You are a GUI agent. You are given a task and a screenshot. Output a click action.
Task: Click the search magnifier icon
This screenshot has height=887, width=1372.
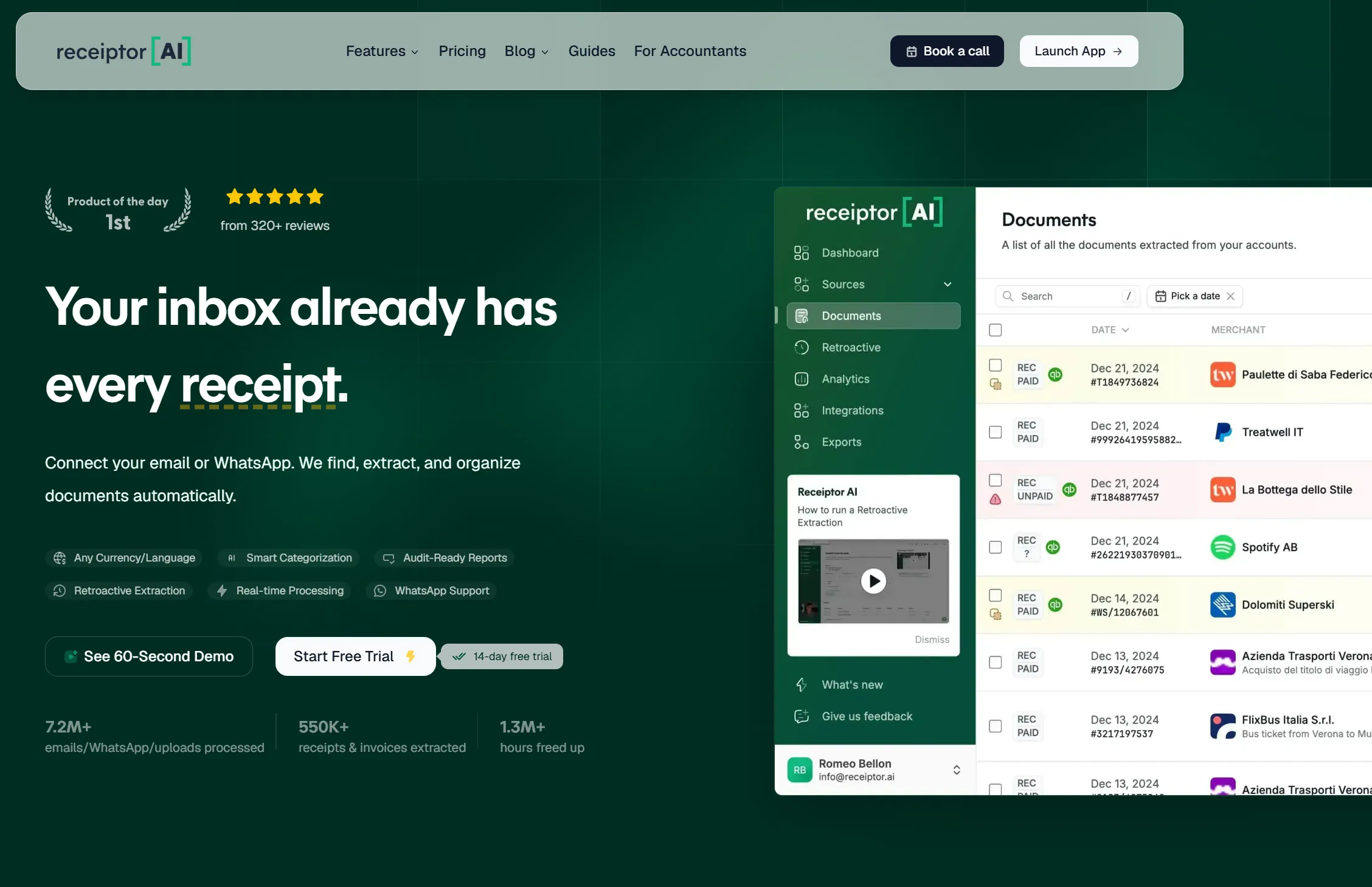(x=1008, y=296)
